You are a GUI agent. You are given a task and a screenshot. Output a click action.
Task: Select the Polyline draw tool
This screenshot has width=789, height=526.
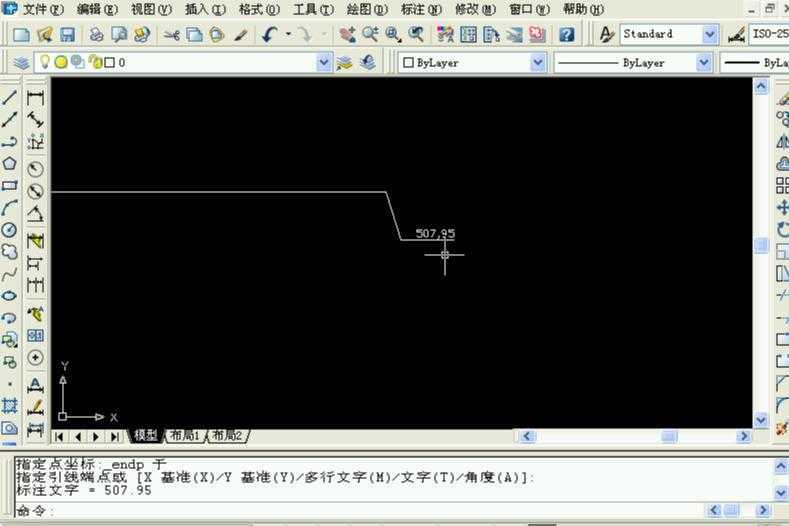(x=10, y=141)
